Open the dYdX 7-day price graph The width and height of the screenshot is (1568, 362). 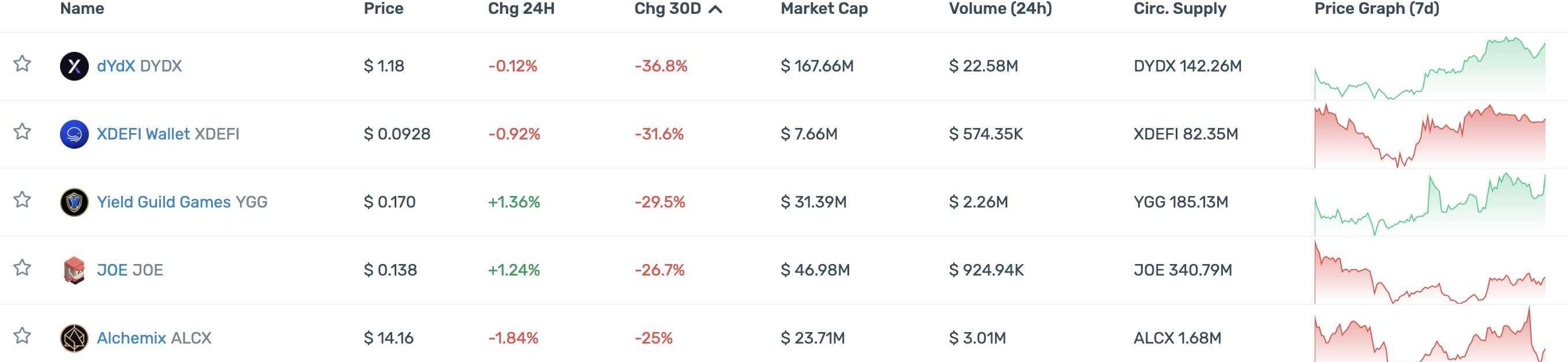tap(1429, 68)
